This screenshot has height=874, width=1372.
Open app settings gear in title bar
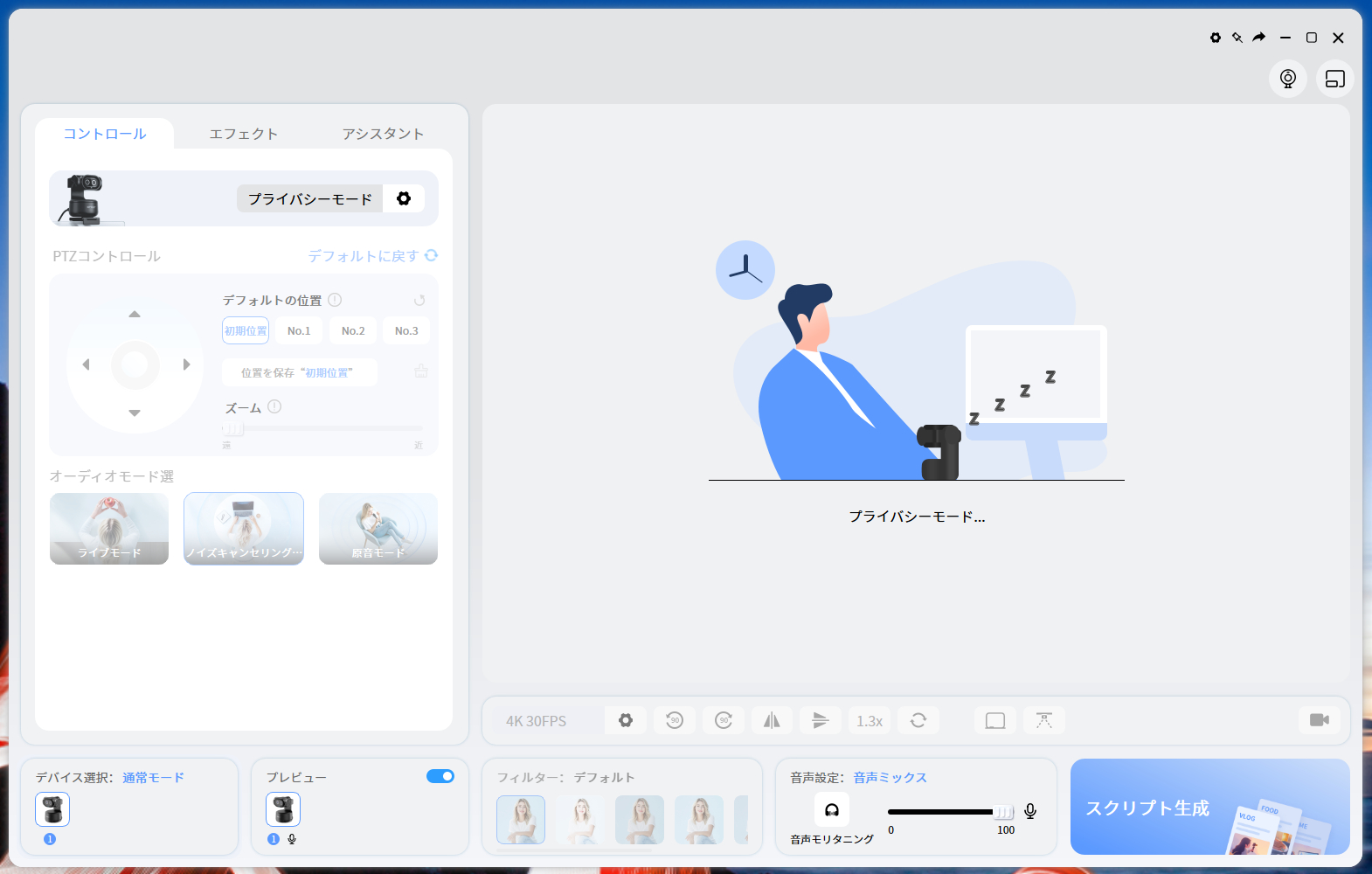(x=1216, y=38)
